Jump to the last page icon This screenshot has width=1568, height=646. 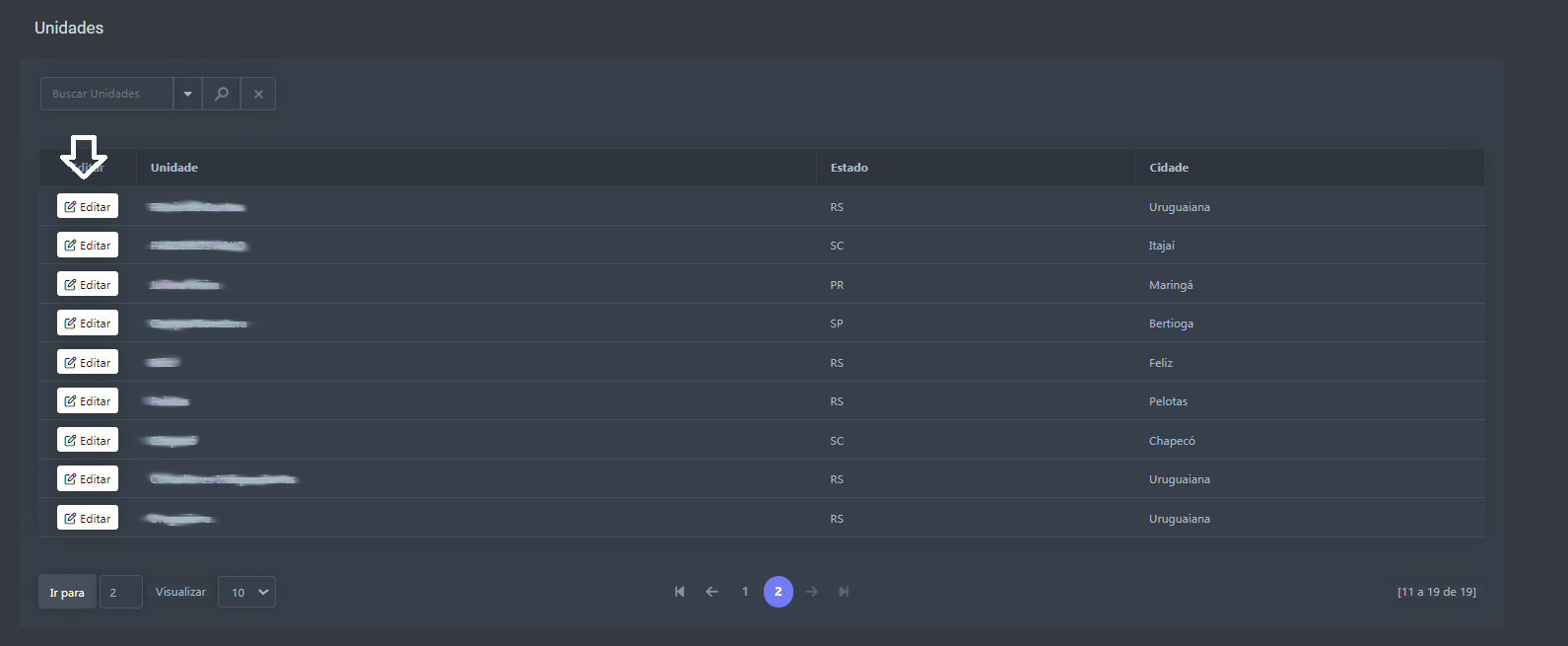[x=844, y=592]
